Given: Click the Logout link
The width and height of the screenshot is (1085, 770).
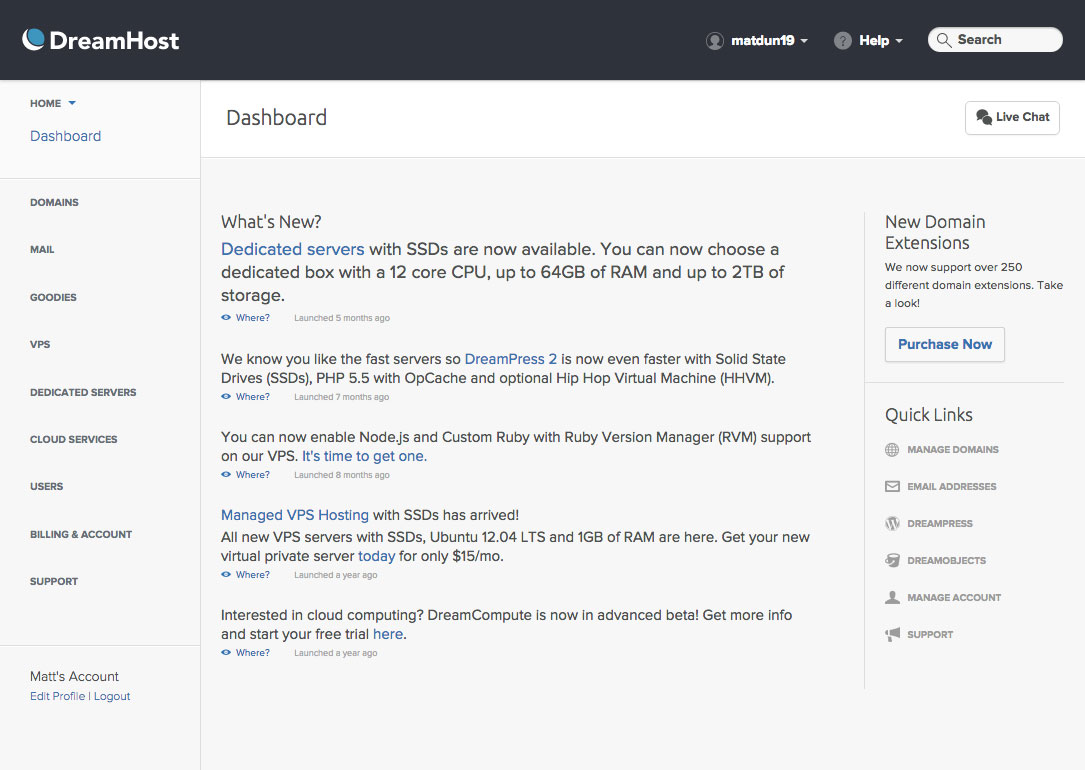Looking at the screenshot, I should 112,697.
